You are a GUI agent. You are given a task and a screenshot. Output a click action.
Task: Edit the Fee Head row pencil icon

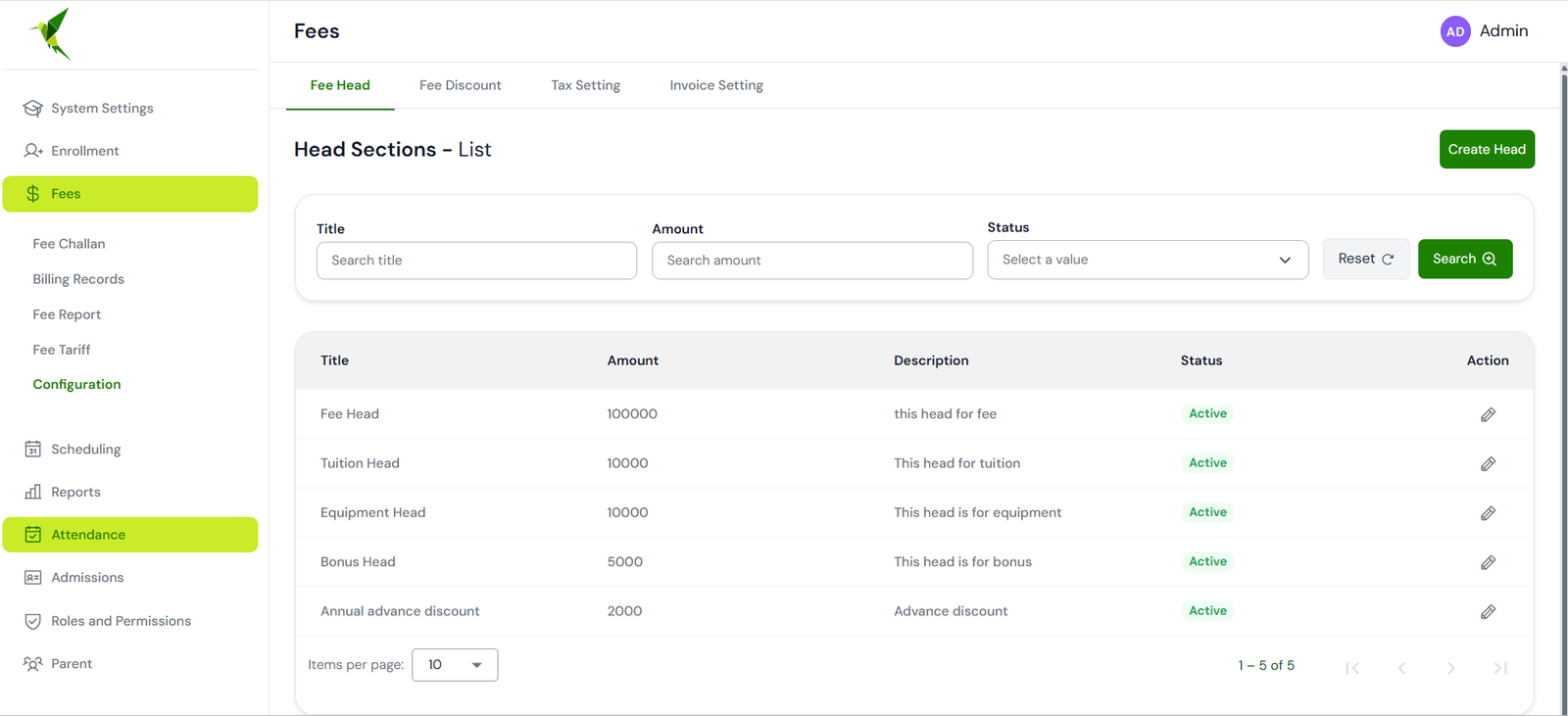1488,414
